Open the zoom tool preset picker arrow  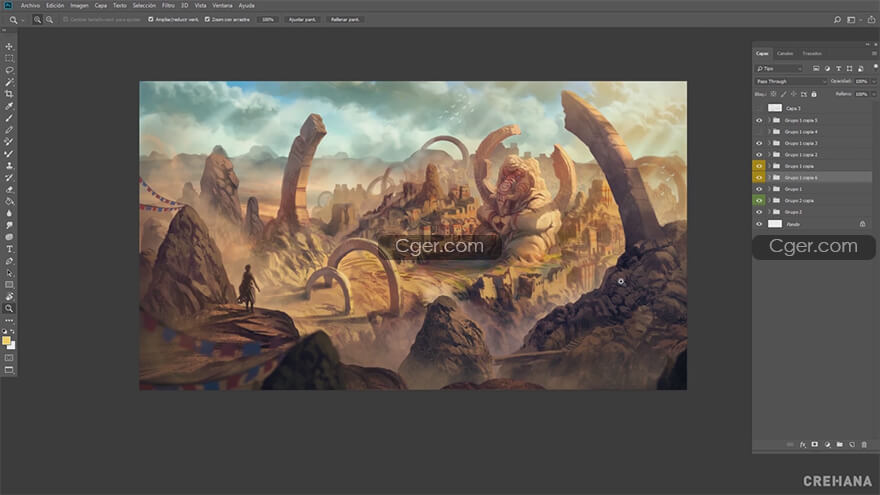pyautogui.click(x=22, y=20)
